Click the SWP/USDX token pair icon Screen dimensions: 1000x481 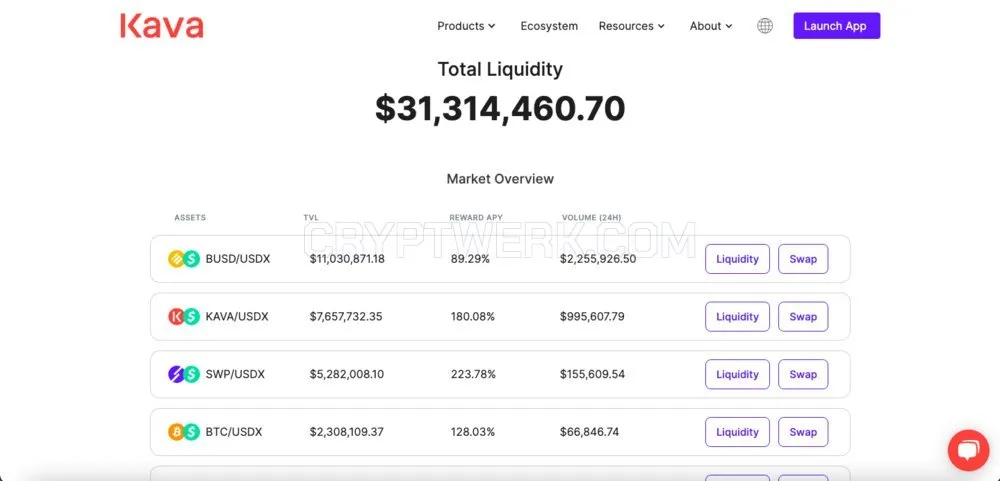click(184, 374)
